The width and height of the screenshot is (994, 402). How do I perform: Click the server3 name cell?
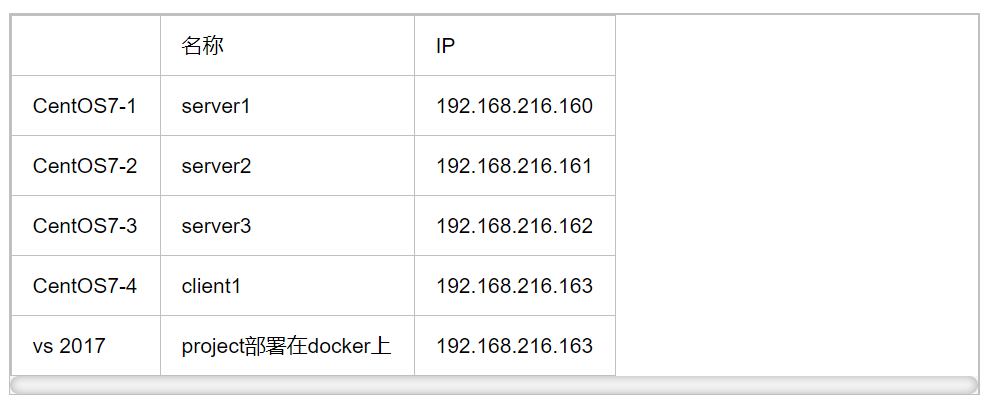coord(216,226)
